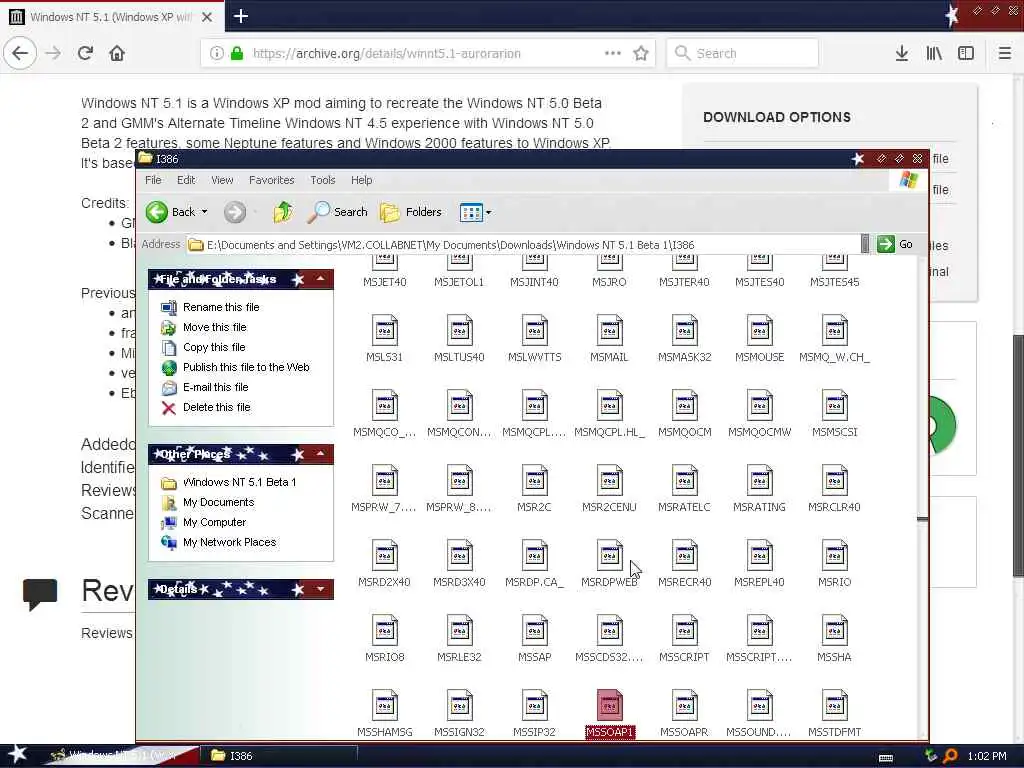The height and width of the screenshot is (768, 1024).
Task: Select the MSSCRIPT file icon
Action: click(684, 631)
